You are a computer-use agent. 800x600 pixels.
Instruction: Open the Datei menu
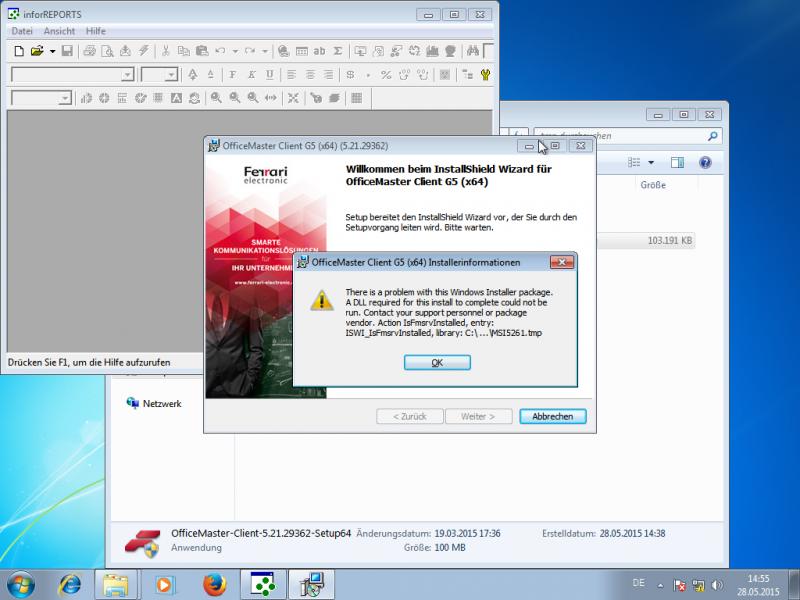point(21,31)
